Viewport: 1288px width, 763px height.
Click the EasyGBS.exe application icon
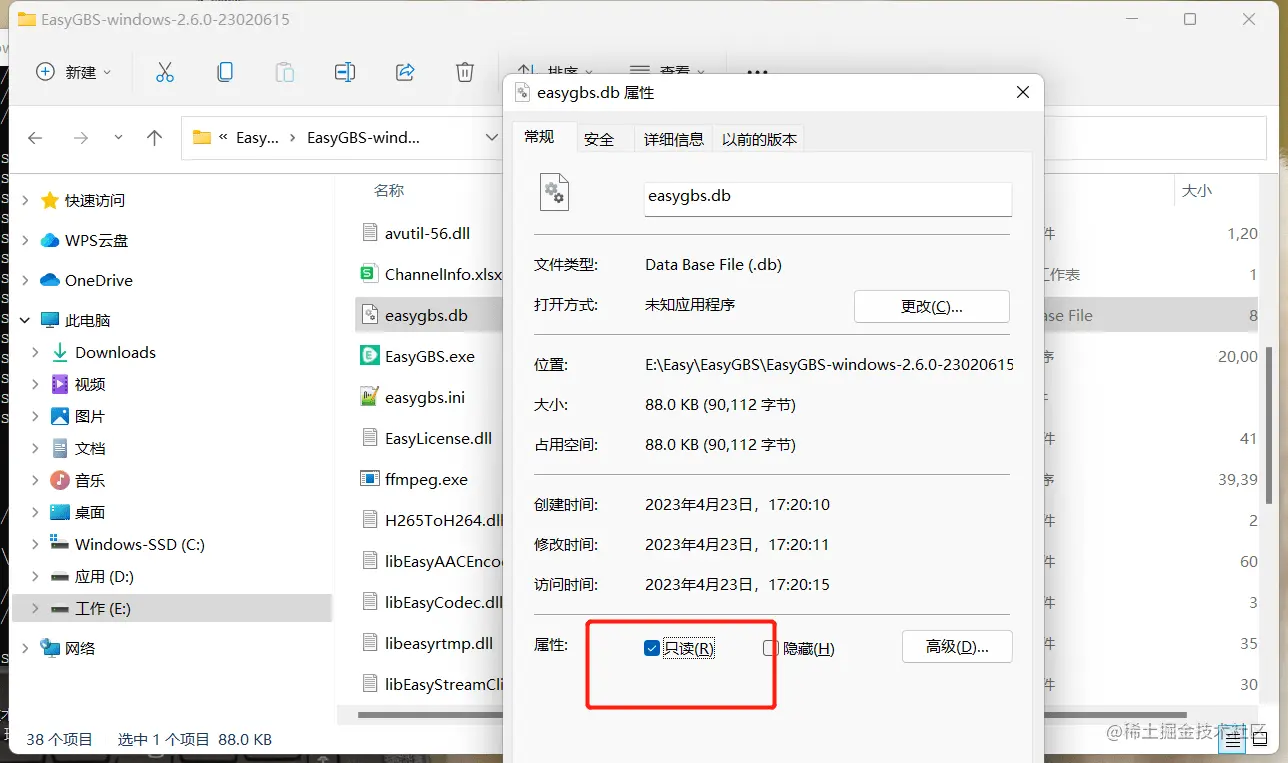[x=369, y=356]
